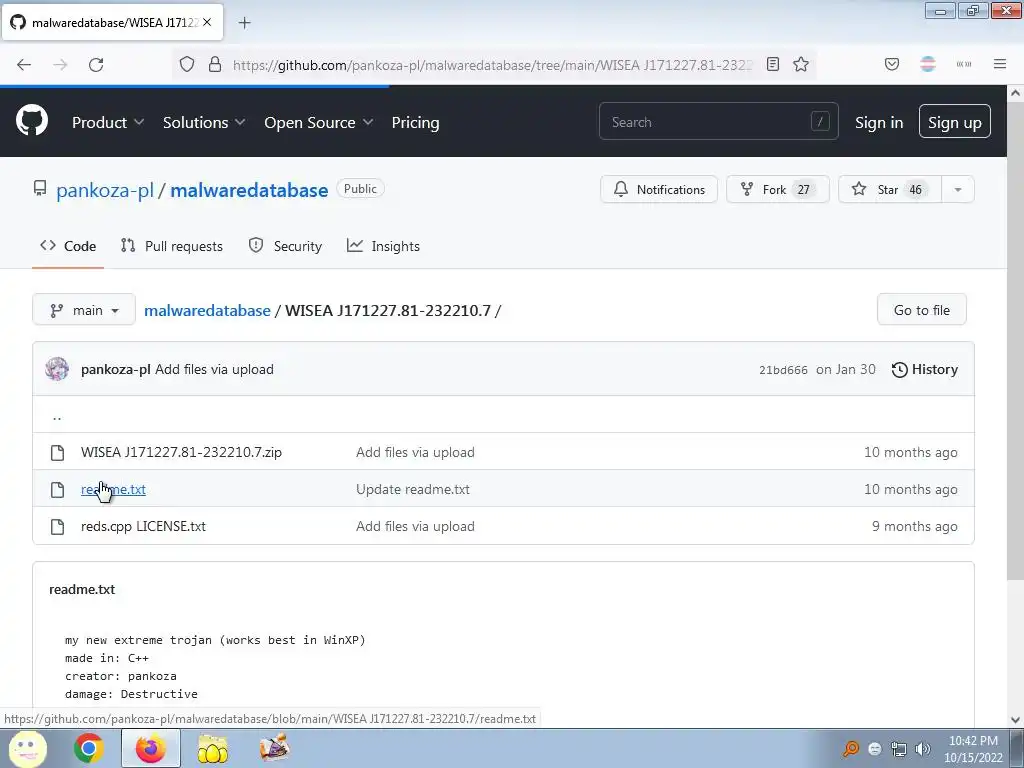1024x768 pixels.
Task: Open the Firefox hamburger menu
Action: point(999,64)
